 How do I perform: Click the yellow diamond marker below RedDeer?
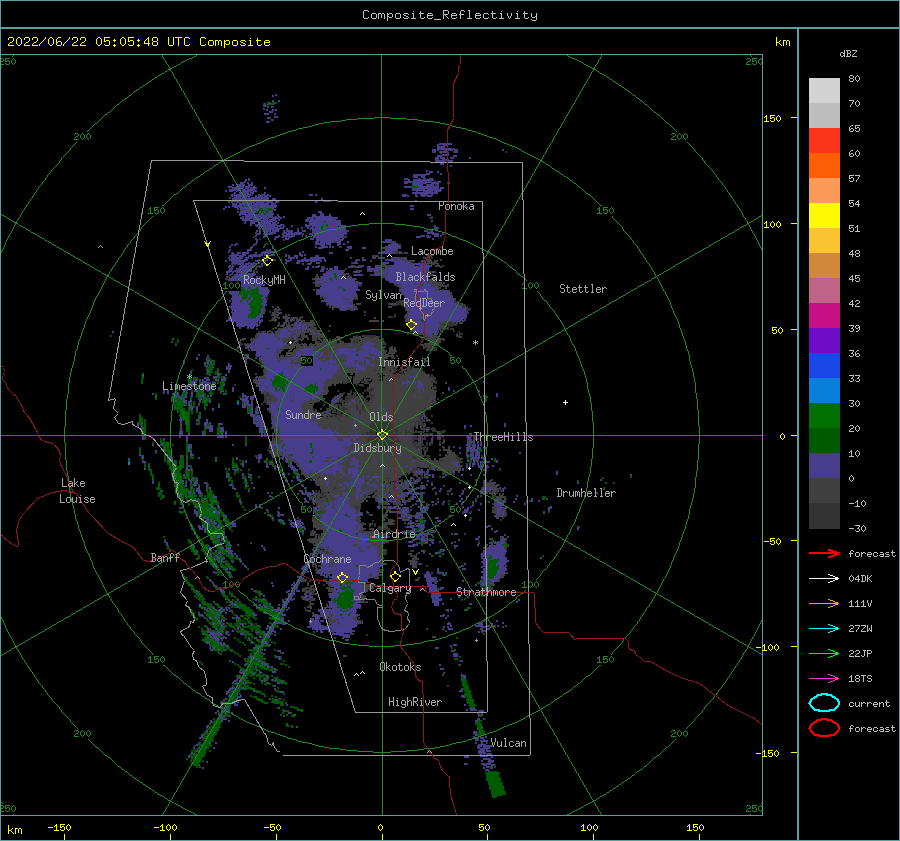tap(412, 325)
